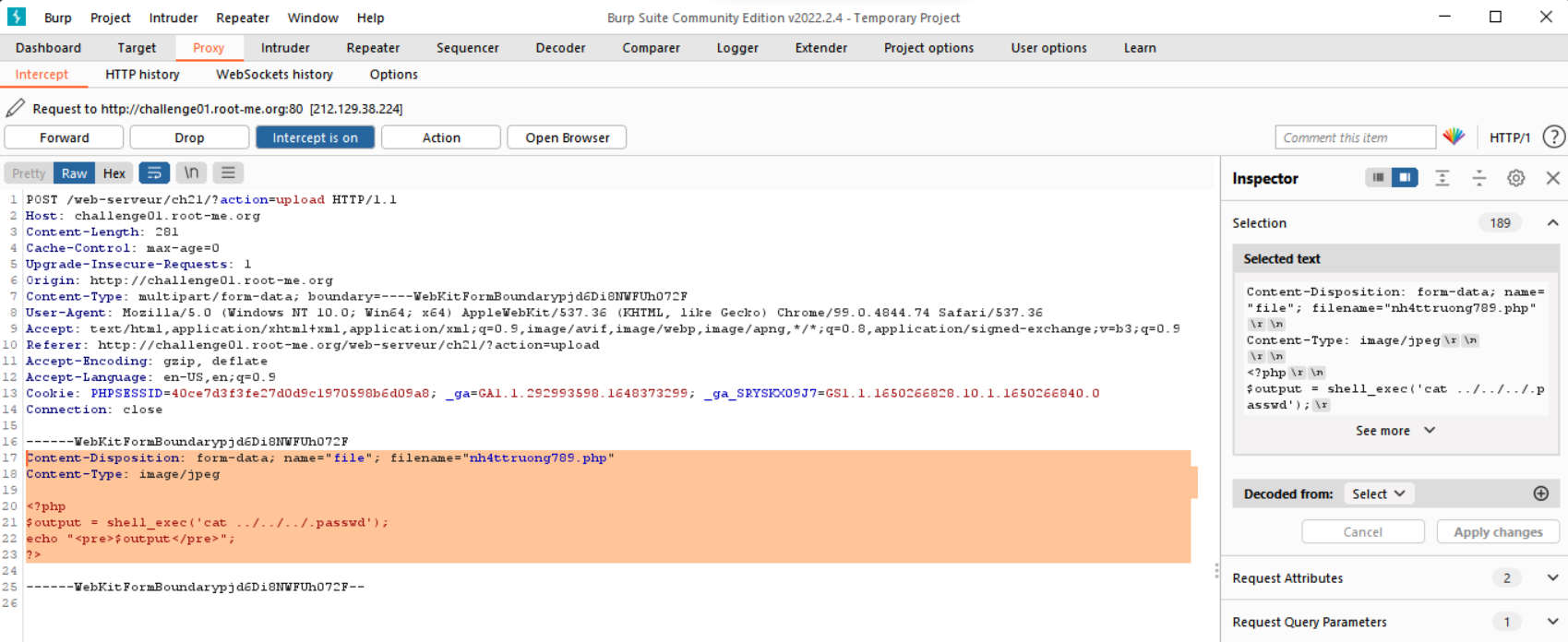Screen dimensions: 1568x642
Task: Open the proxy Options sub-tab
Action: [x=393, y=75]
